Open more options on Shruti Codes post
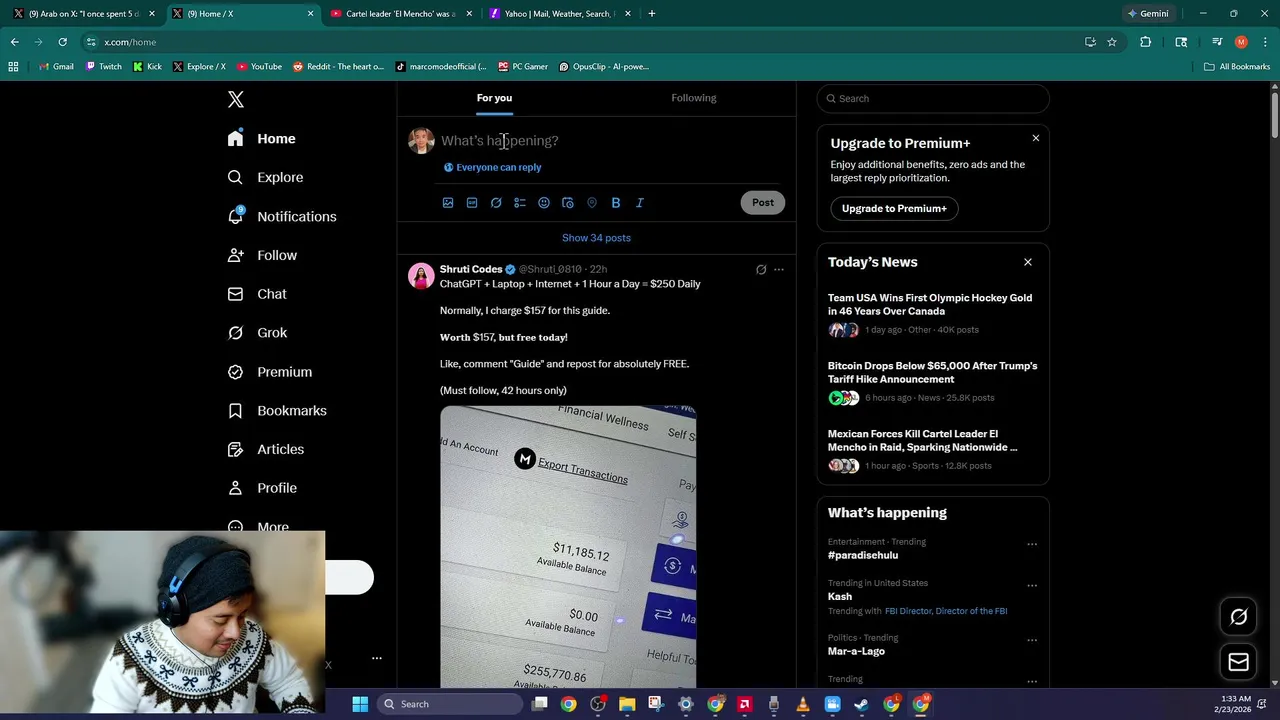Viewport: 1280px width, 720px height. click(779, 269)
